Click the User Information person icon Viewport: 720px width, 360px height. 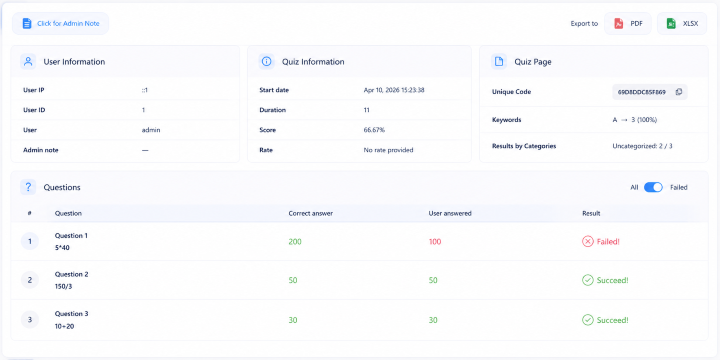click(x=28, y=62)
